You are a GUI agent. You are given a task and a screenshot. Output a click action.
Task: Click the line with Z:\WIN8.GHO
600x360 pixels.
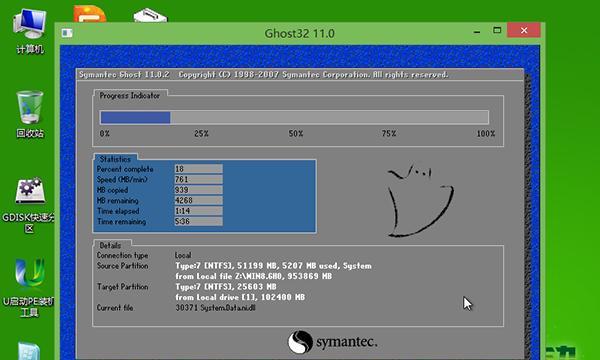click(253, 276)
